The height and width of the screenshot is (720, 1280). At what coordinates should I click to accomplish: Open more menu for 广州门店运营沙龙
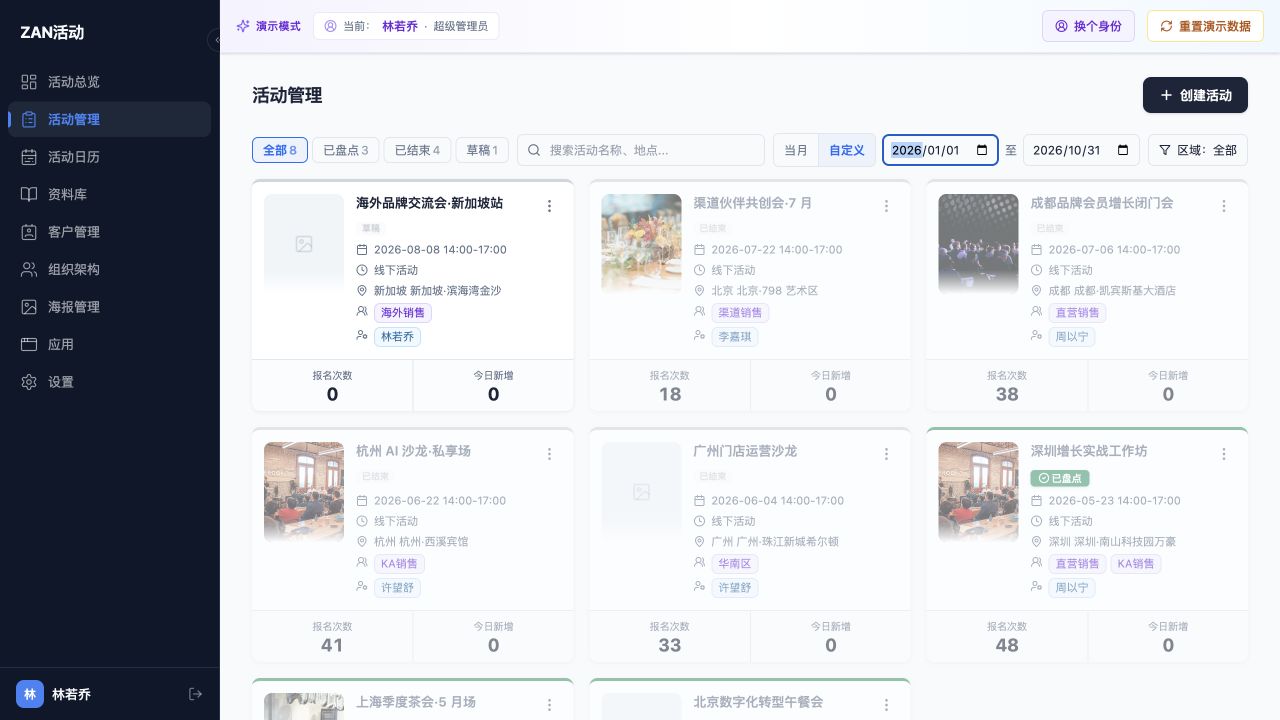click(886, 454)
